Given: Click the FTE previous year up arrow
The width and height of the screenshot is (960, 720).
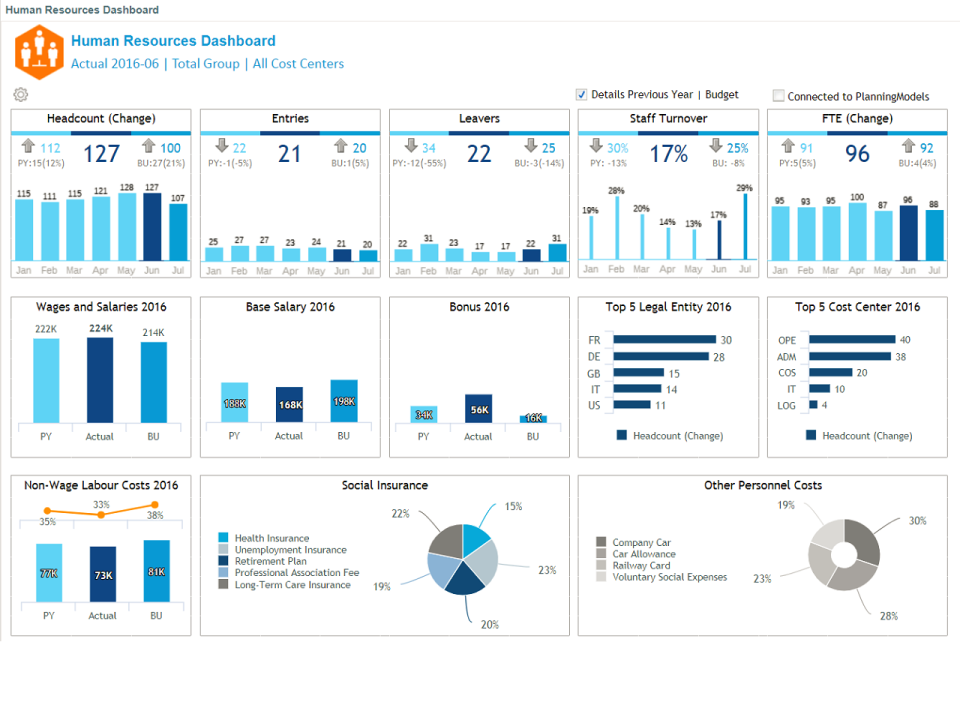Looking at the screenshot, I should tap(788, 146).
